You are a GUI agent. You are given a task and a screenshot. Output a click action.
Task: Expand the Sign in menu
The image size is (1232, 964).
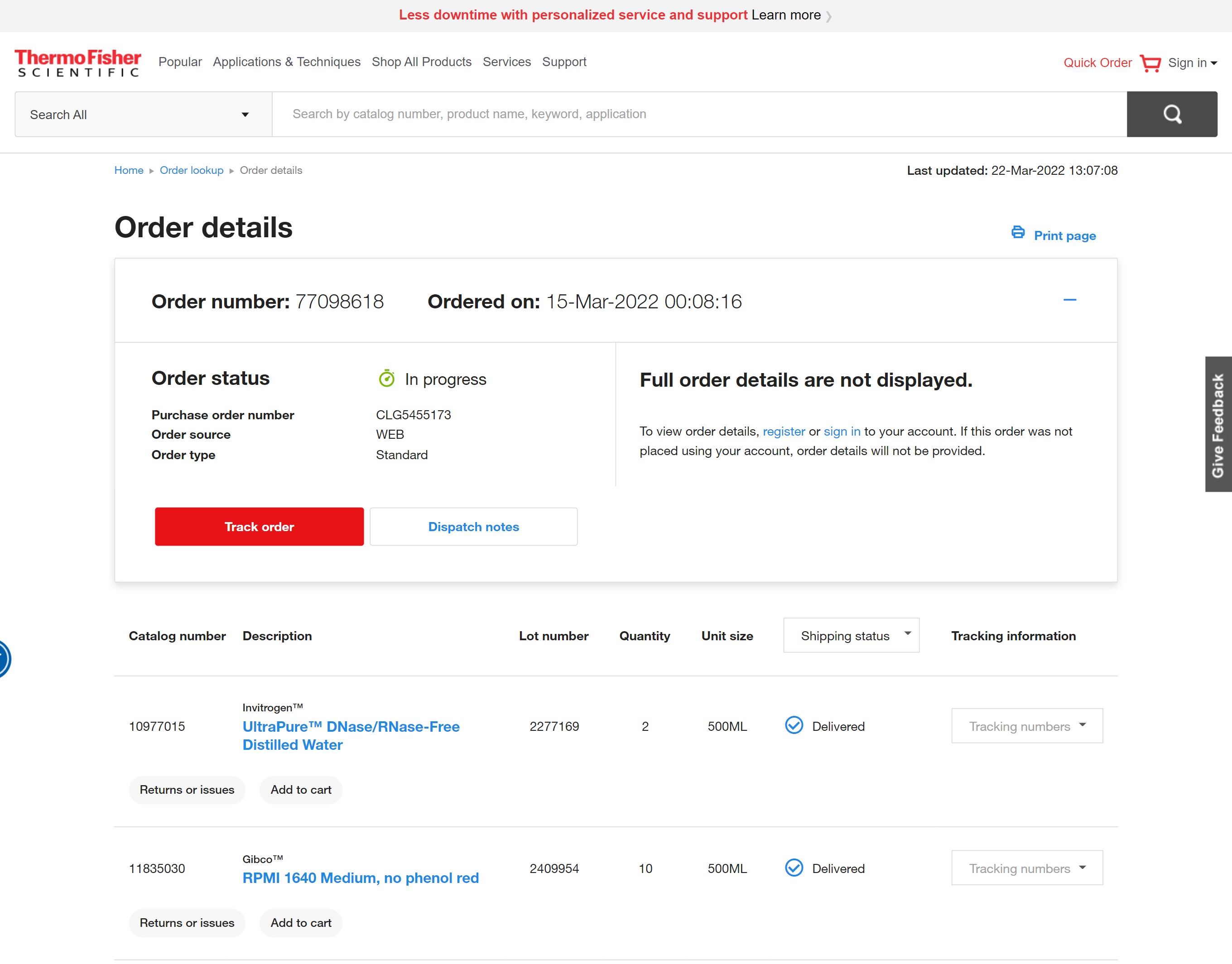click(1192, 62)
